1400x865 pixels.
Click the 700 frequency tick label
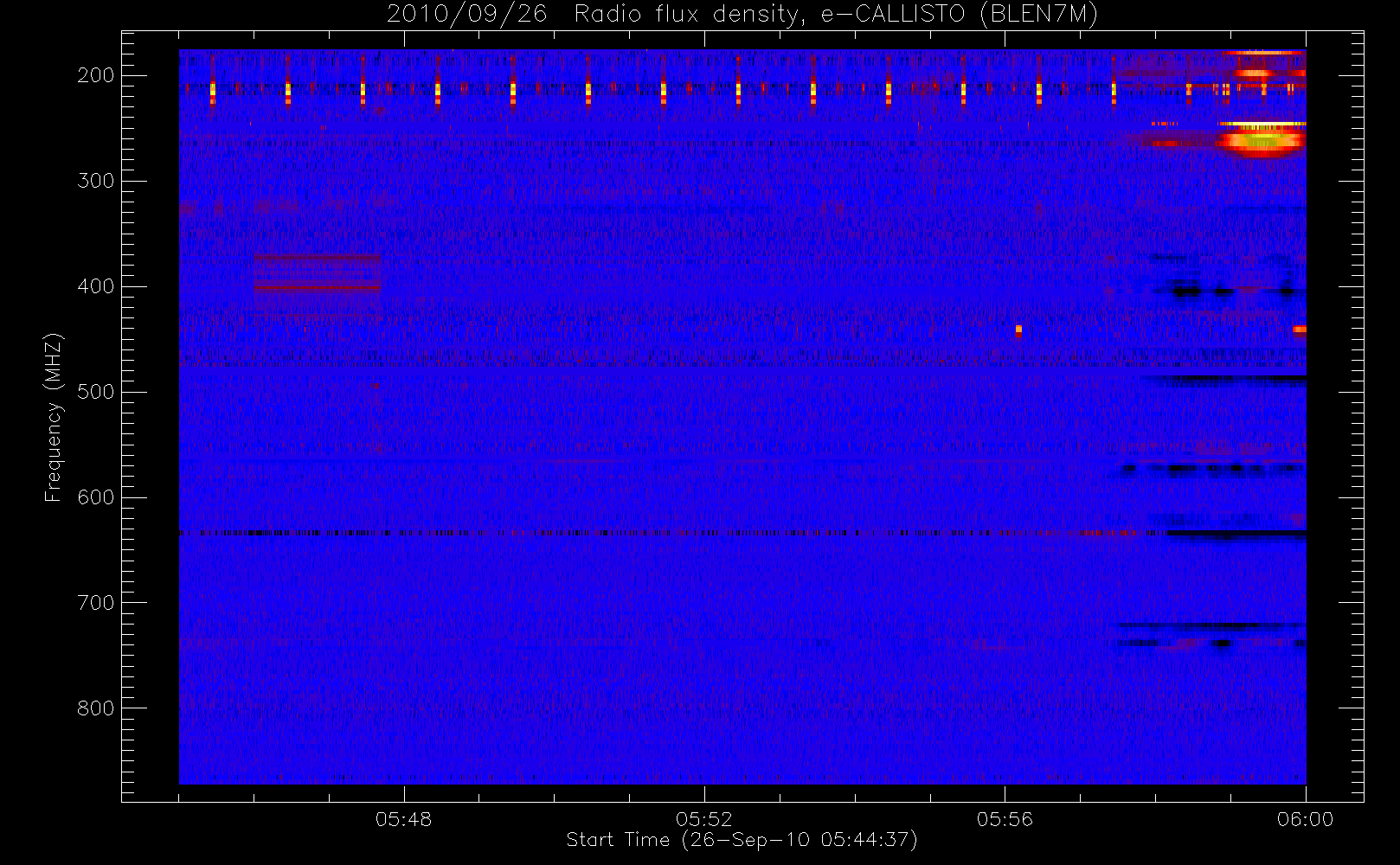96,603
